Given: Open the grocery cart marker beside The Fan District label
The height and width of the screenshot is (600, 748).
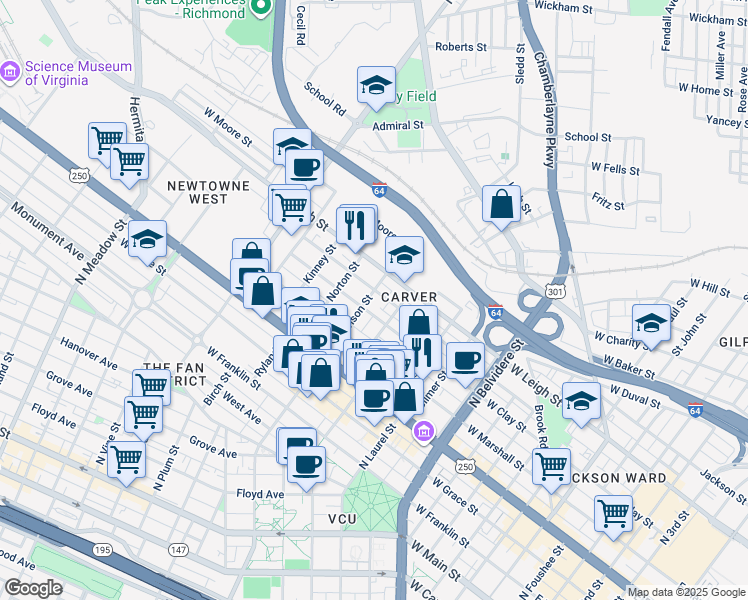Looking at the screenshot, I should (x=152, y=384).
